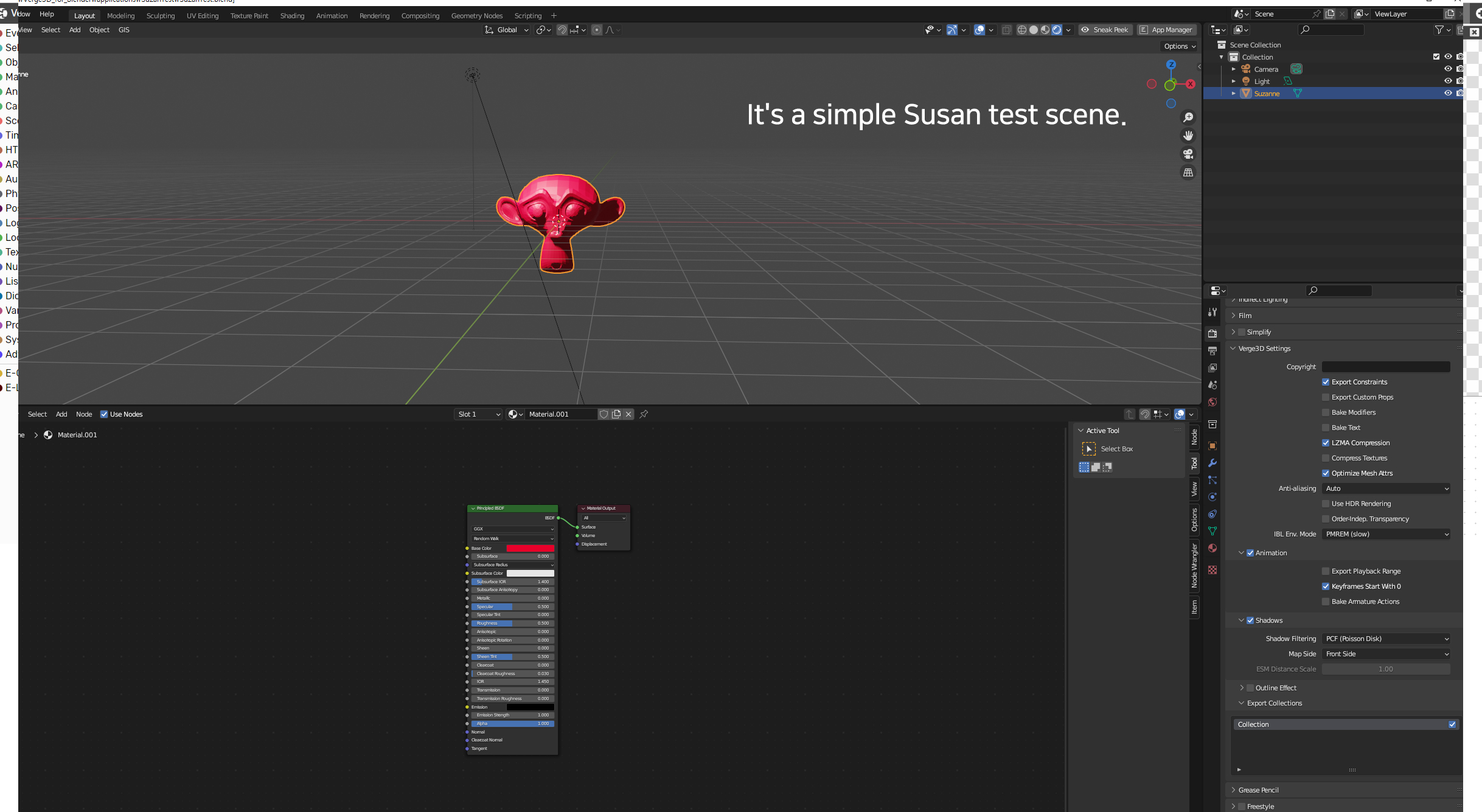Open the Collection properties tab
Screen dimensions: 1482x812
[x=1212, y=424]
